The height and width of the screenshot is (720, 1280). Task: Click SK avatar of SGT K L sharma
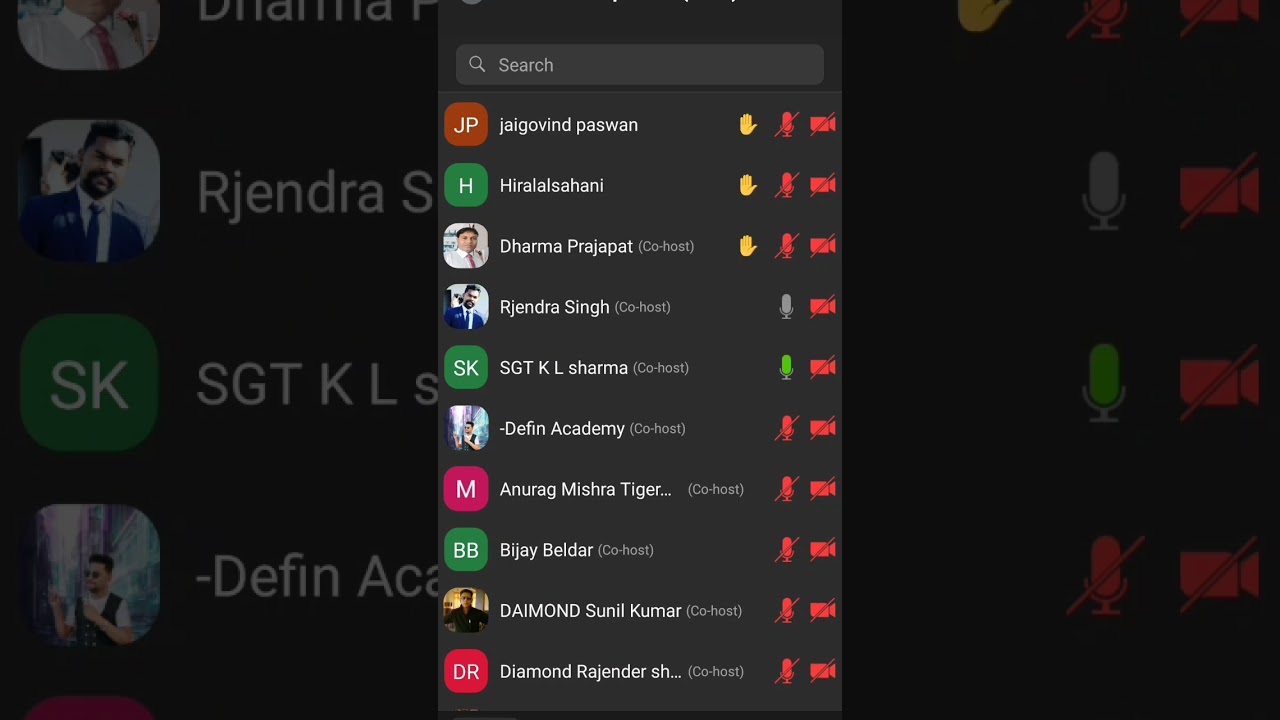(466, 368)
